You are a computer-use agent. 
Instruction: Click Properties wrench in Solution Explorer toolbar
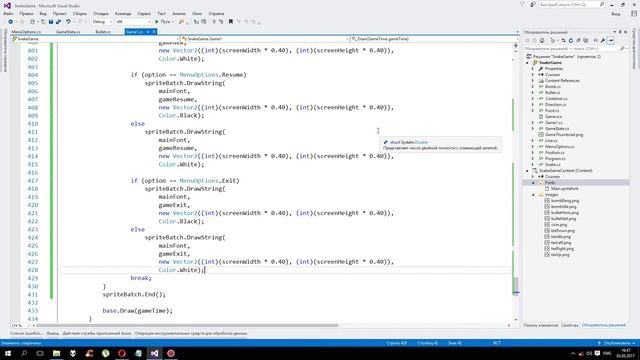tap(603, 40)
